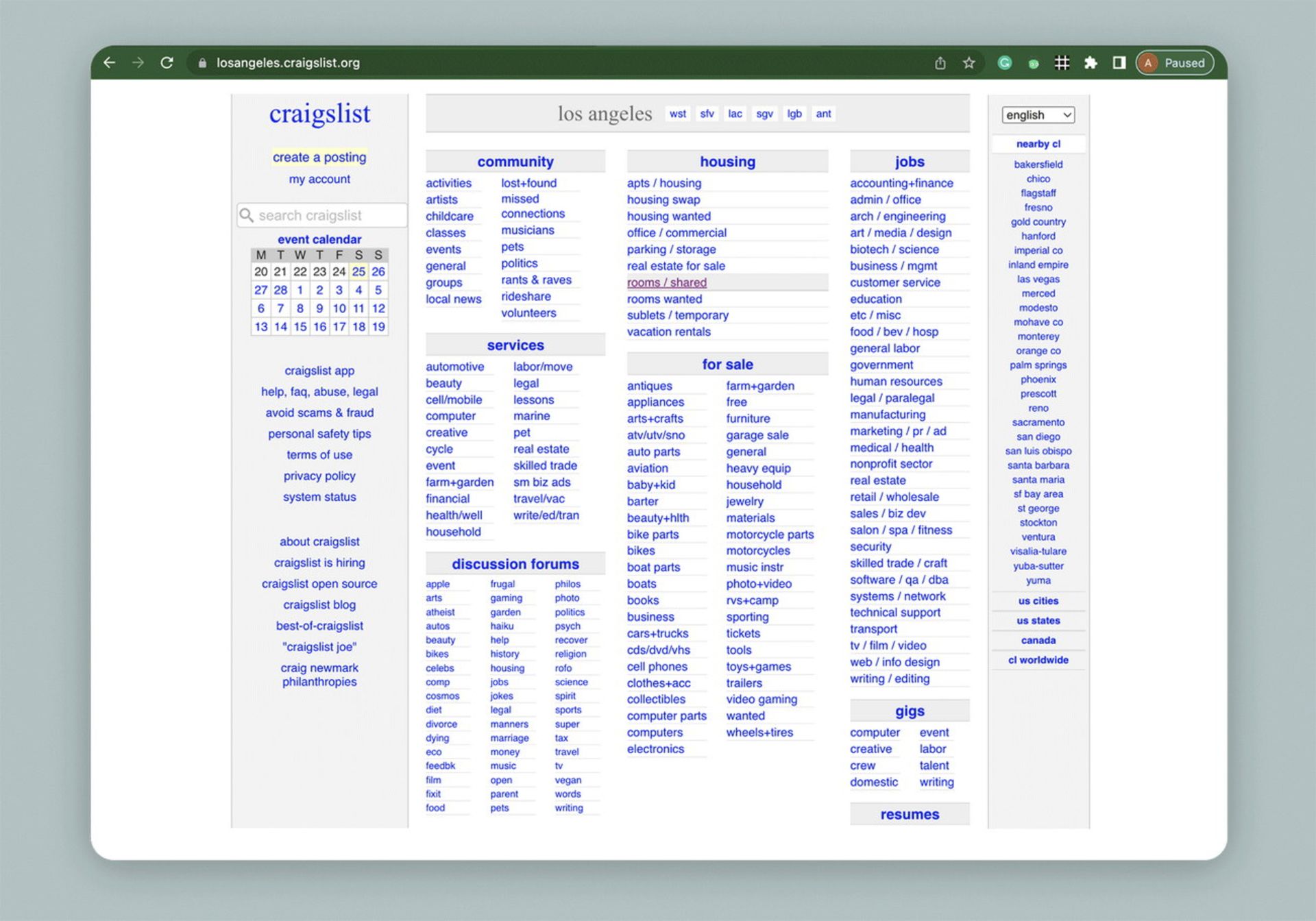The image size is (1316, 921).
Task: Visit the rooms / shared housing link
Action: click(666, 282)
